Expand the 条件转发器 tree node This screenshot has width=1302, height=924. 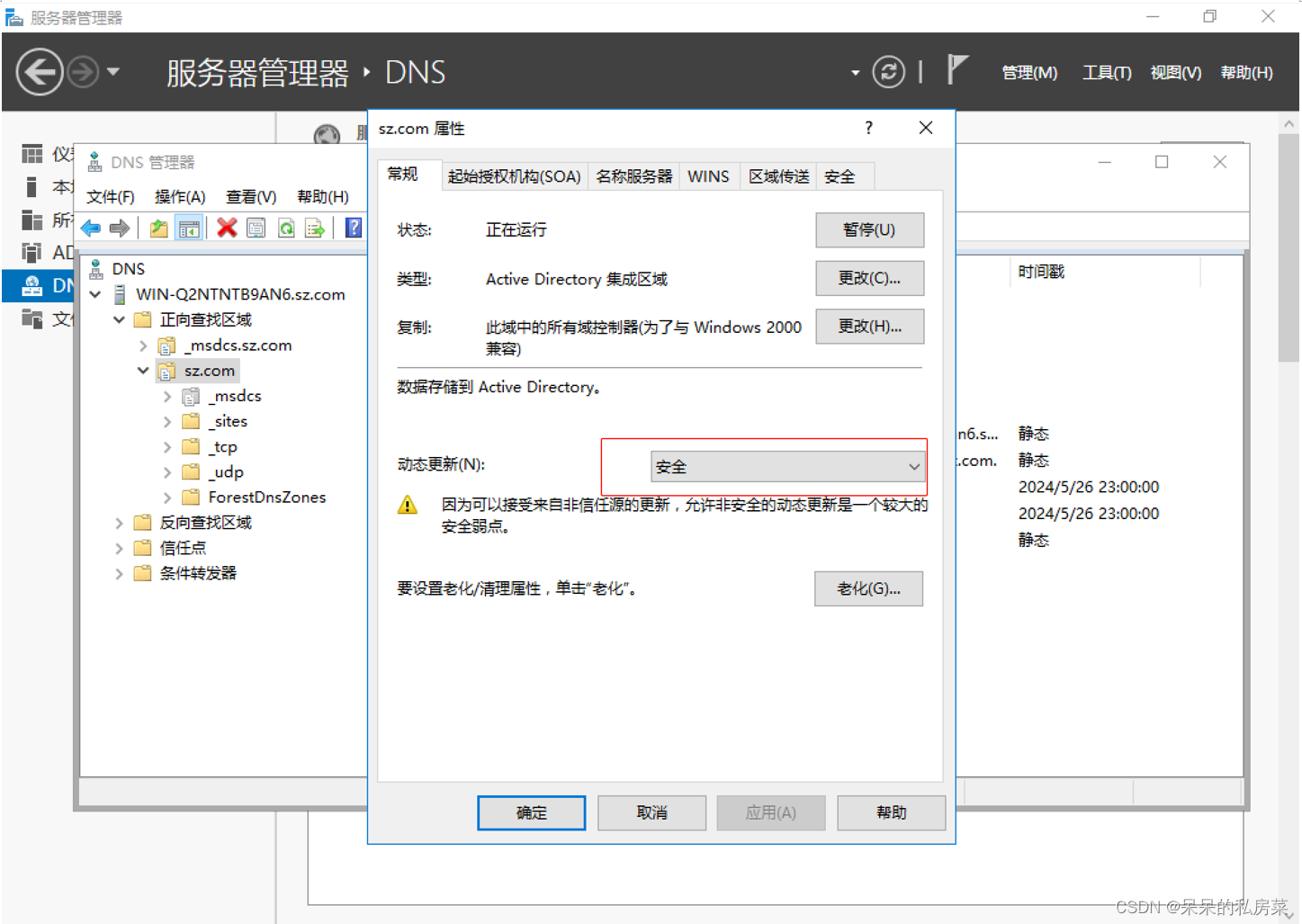tap(119, 573)
